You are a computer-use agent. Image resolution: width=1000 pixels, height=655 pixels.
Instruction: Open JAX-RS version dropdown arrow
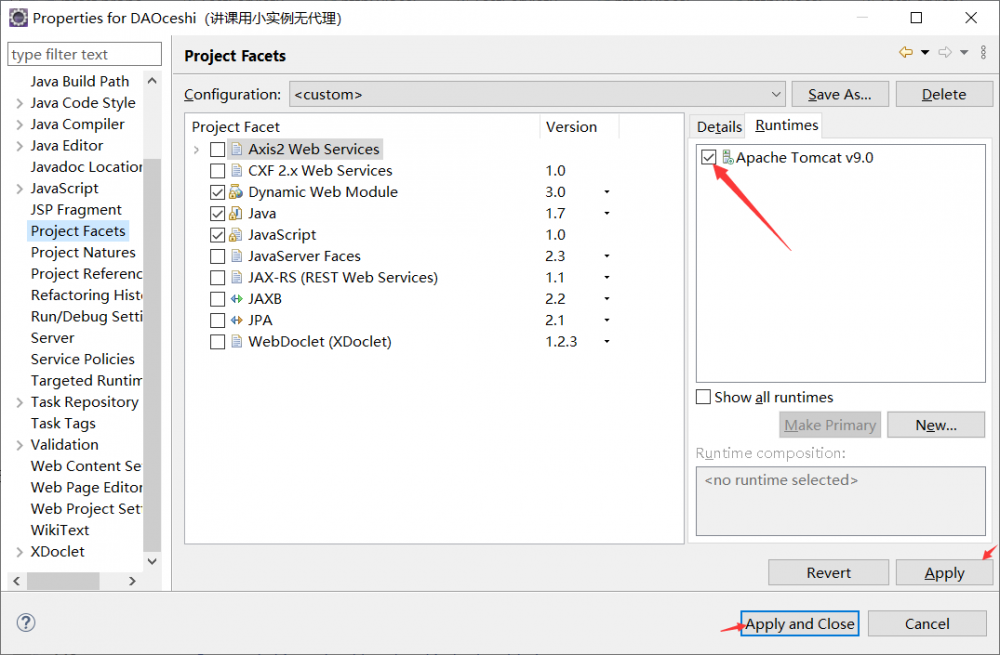click(x=607, y=277)
